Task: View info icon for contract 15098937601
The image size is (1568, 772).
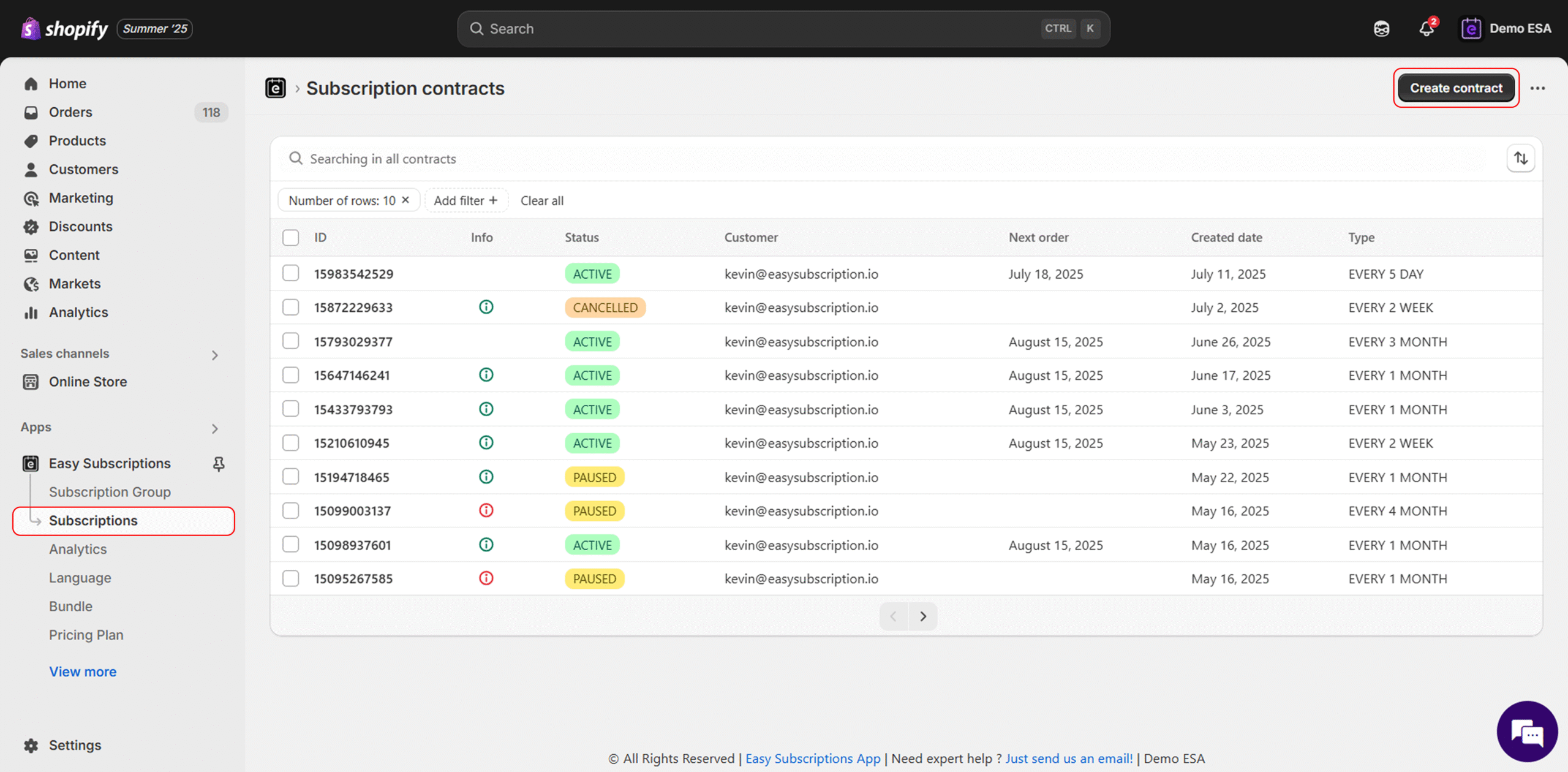Action: (x=486, y=545)
